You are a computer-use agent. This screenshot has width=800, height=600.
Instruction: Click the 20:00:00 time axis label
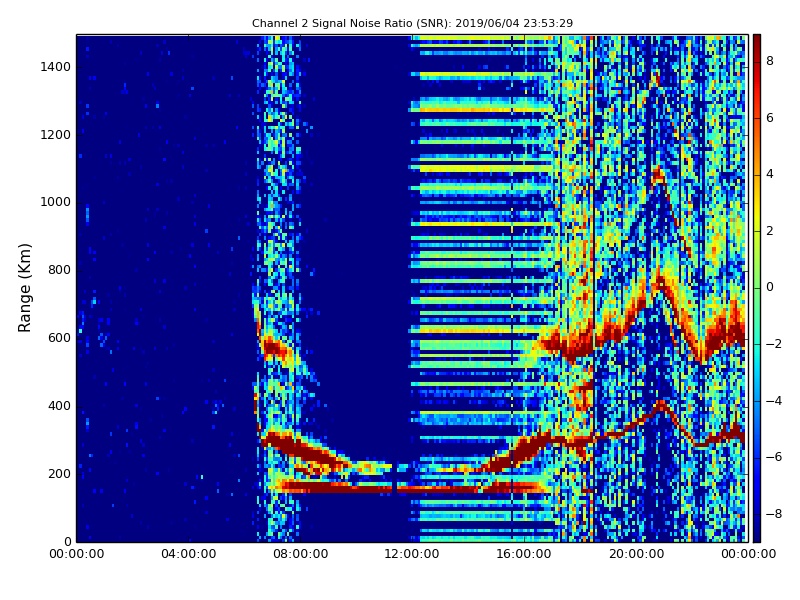point(636,554)
